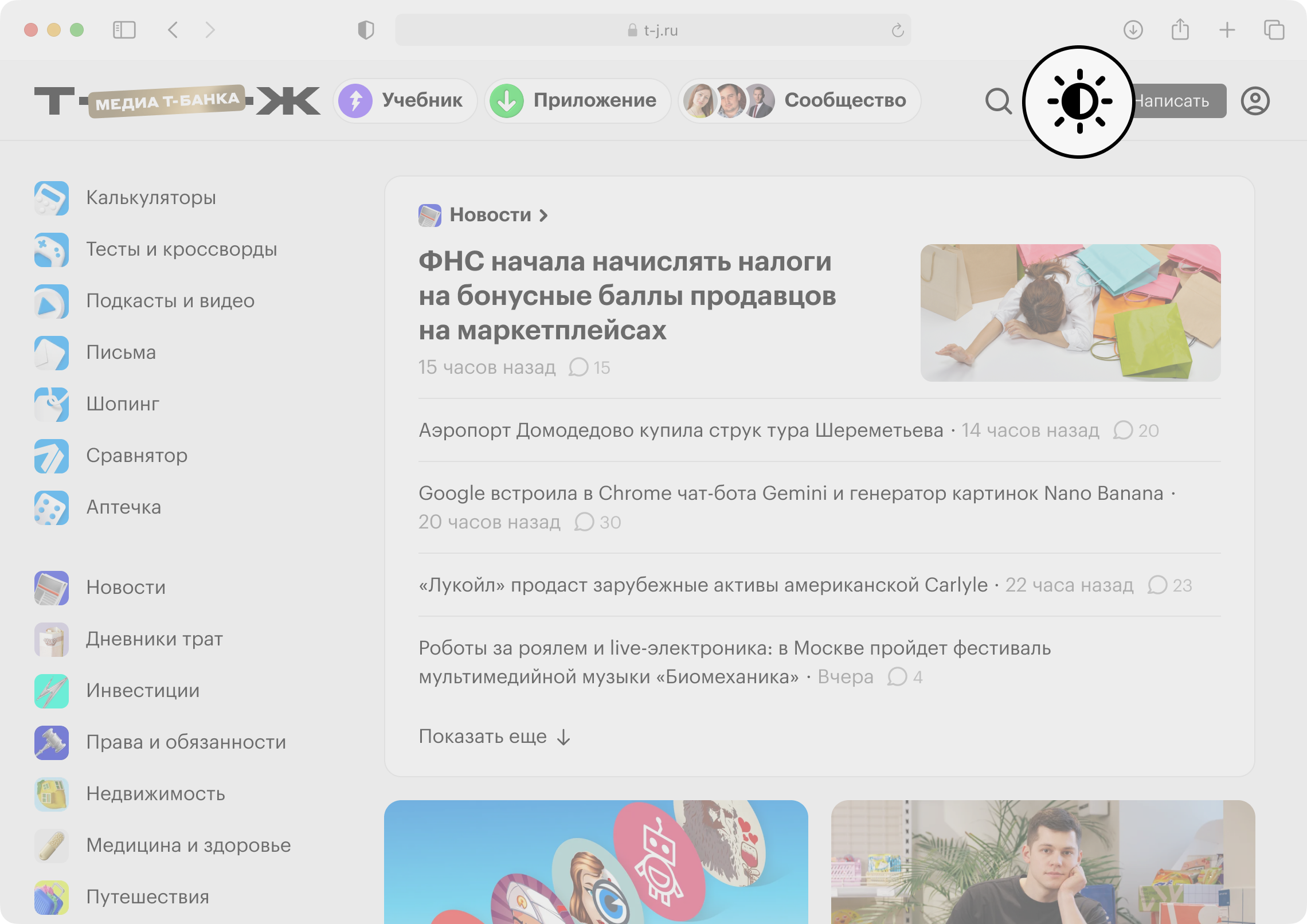Click the Дневники трат icon

(52, 640)
